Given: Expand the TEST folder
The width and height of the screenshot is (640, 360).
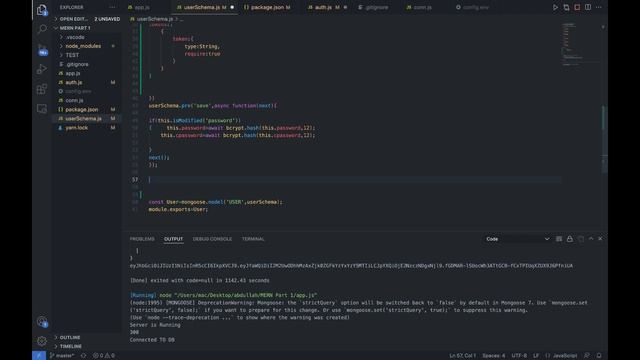Looking at the screenshot, I should [88, 55].
